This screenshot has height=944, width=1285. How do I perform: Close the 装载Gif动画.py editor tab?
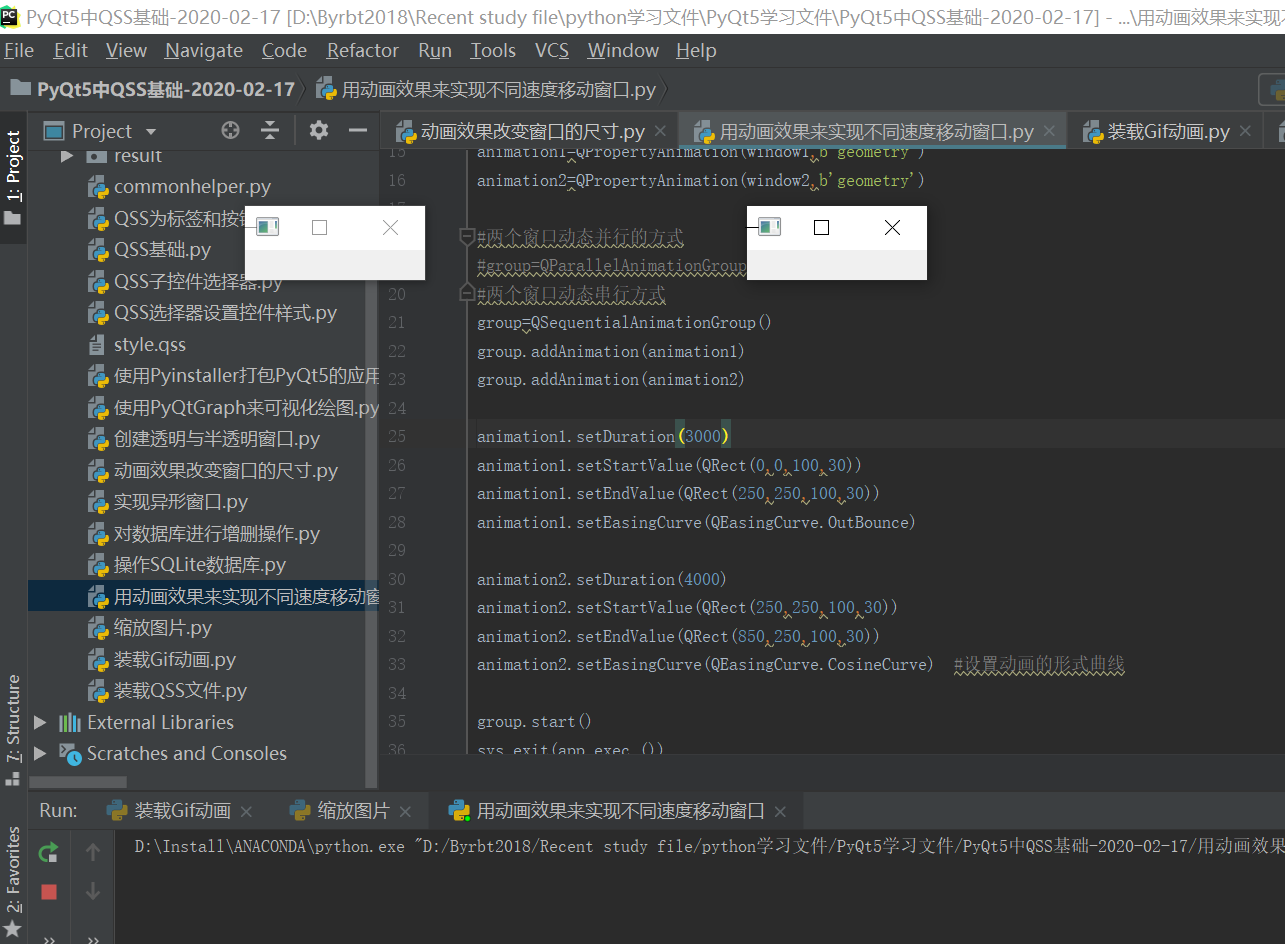coord(1245,131)
